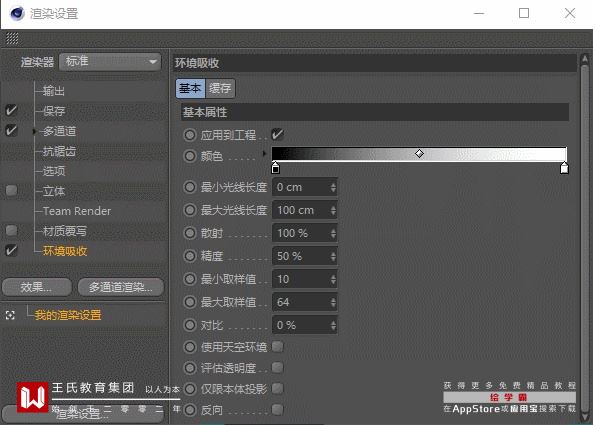Click the 最小光线长度 stepper arrows

click(333, 187)
